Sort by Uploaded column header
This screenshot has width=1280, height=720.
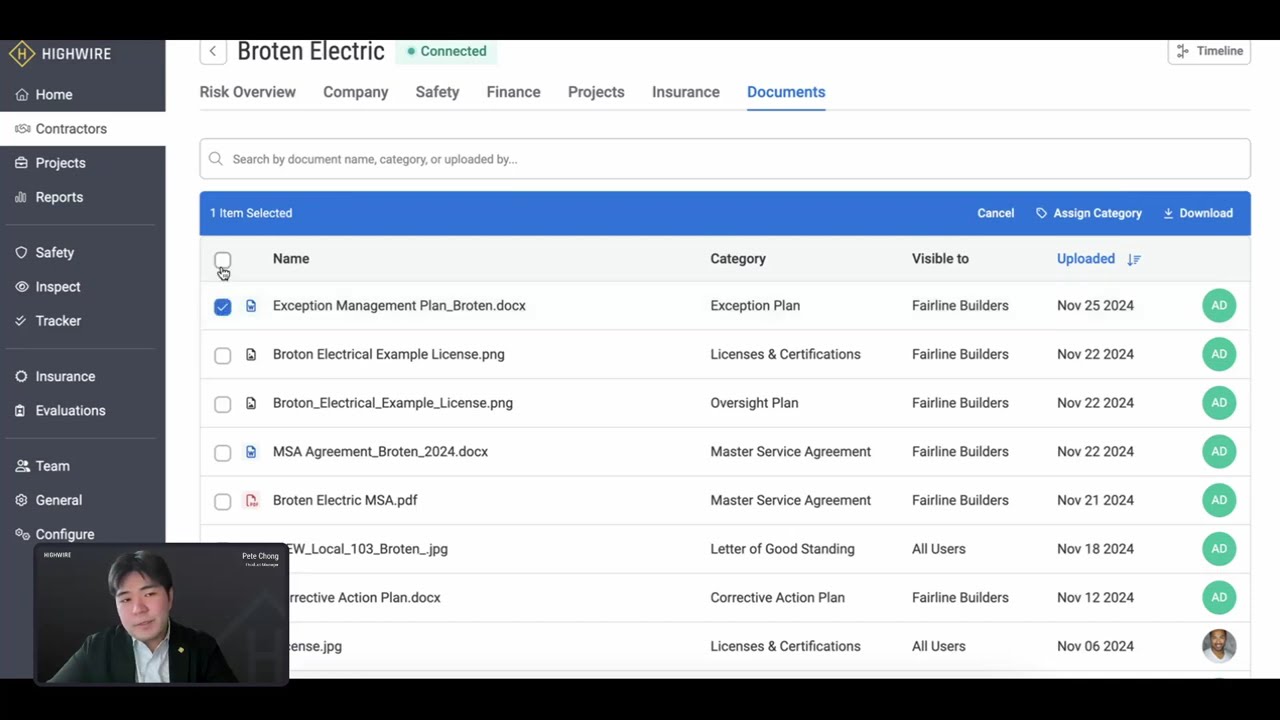click(1085, 259)
